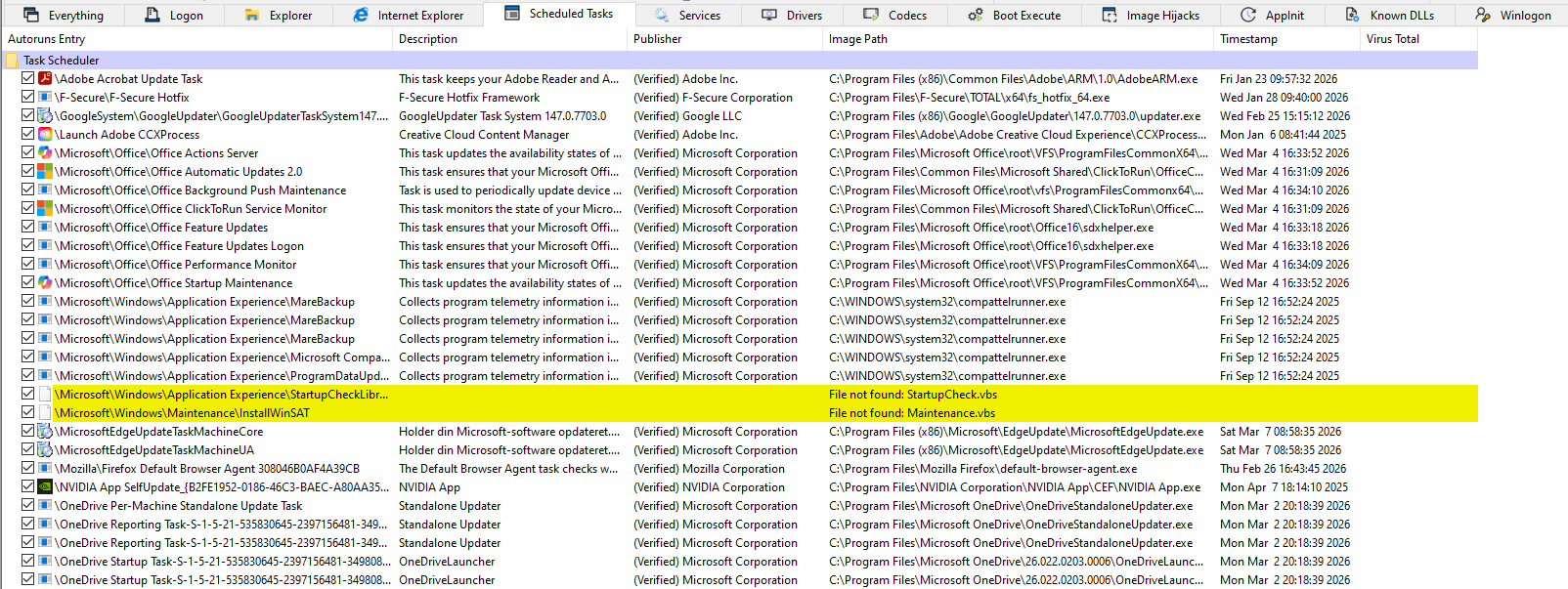Select the Scheduled Tasks tab
This screenshot has width=1568, height=589.
coord(559,14)
